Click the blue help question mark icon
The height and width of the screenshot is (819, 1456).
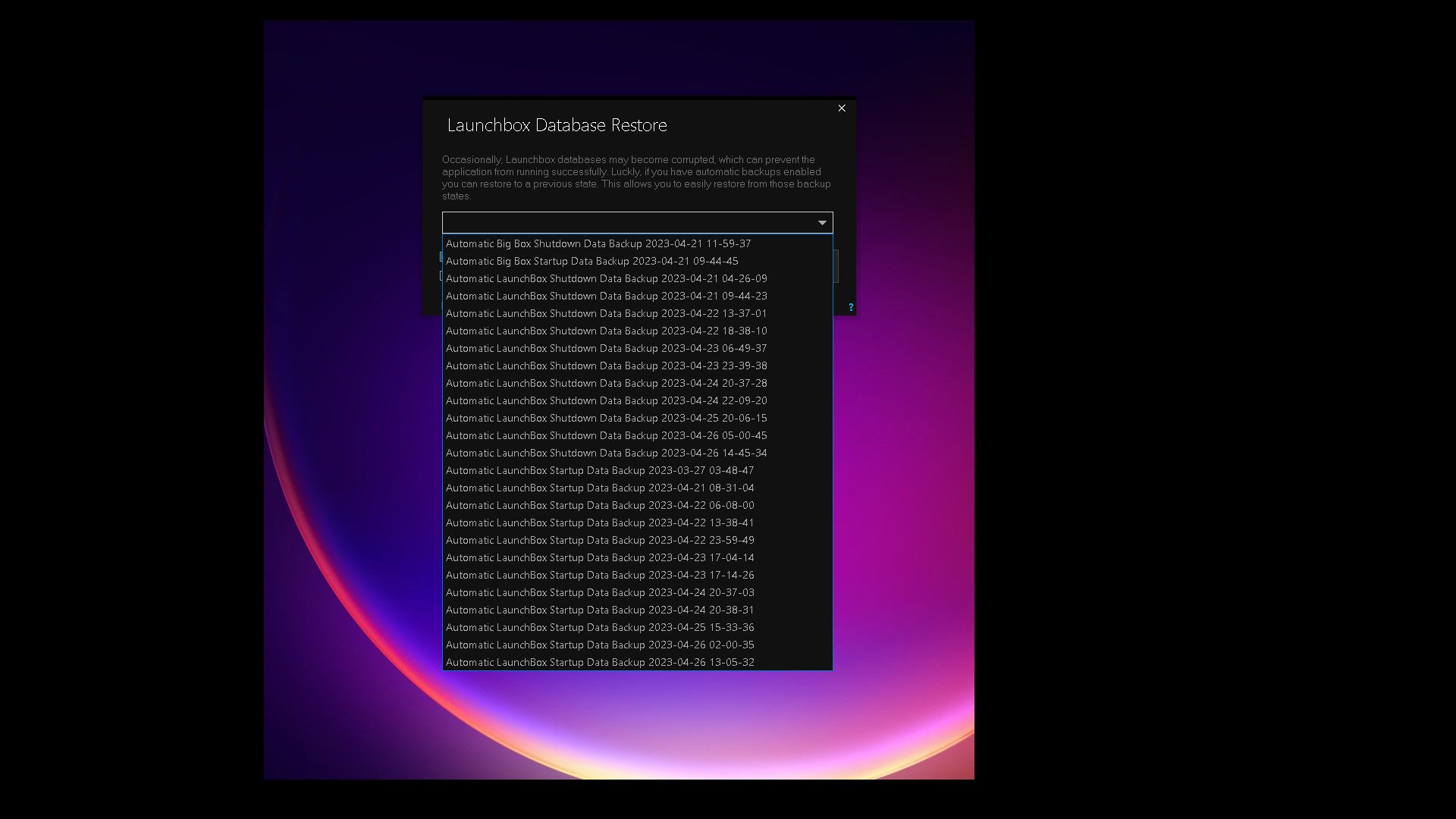pos(851,307)
